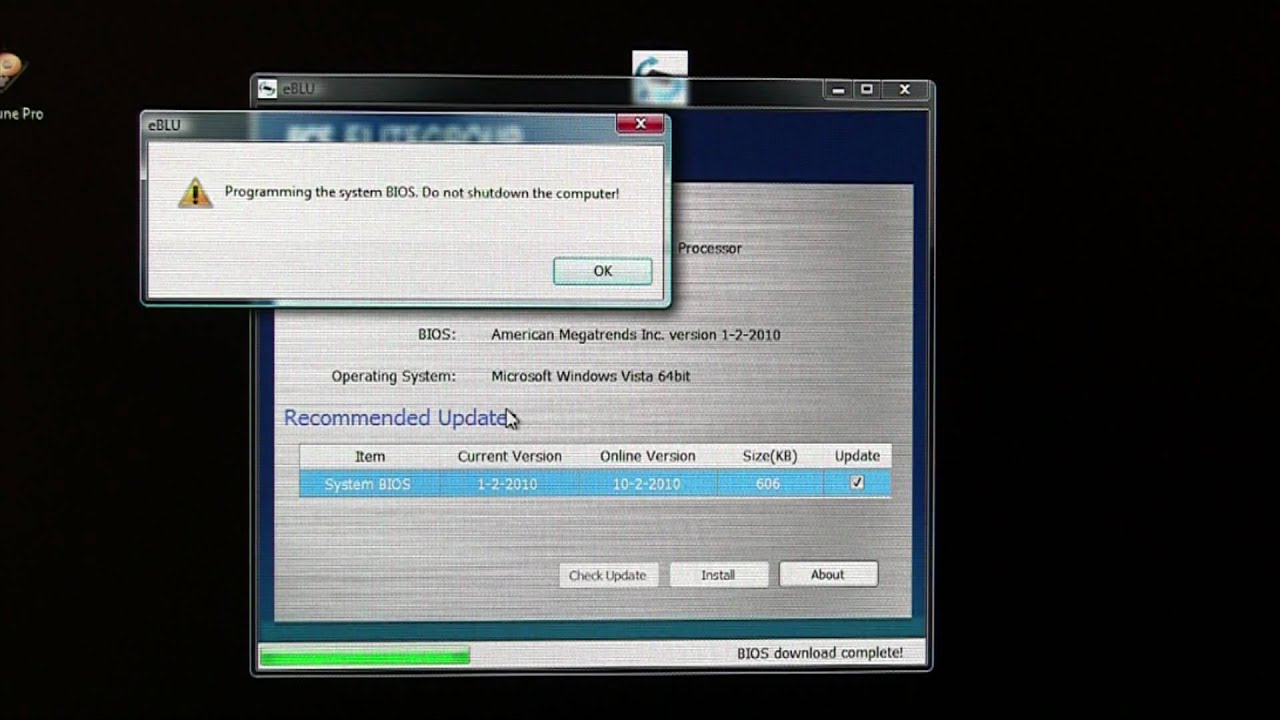Click the Check Update button
The width and height of the screenshot is (1280, 720).
pyautogui.click(x=607, y=575)
